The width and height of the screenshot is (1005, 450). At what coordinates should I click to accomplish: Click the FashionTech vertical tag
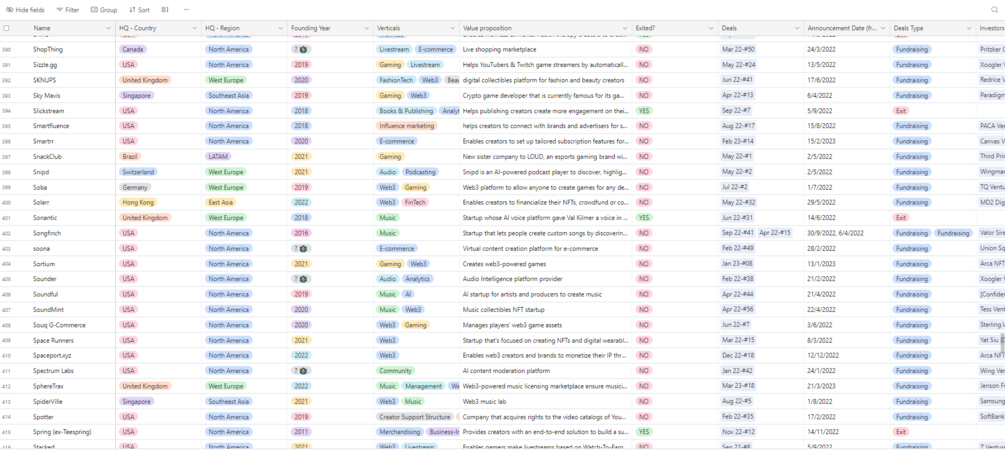(x=396, y=80)
